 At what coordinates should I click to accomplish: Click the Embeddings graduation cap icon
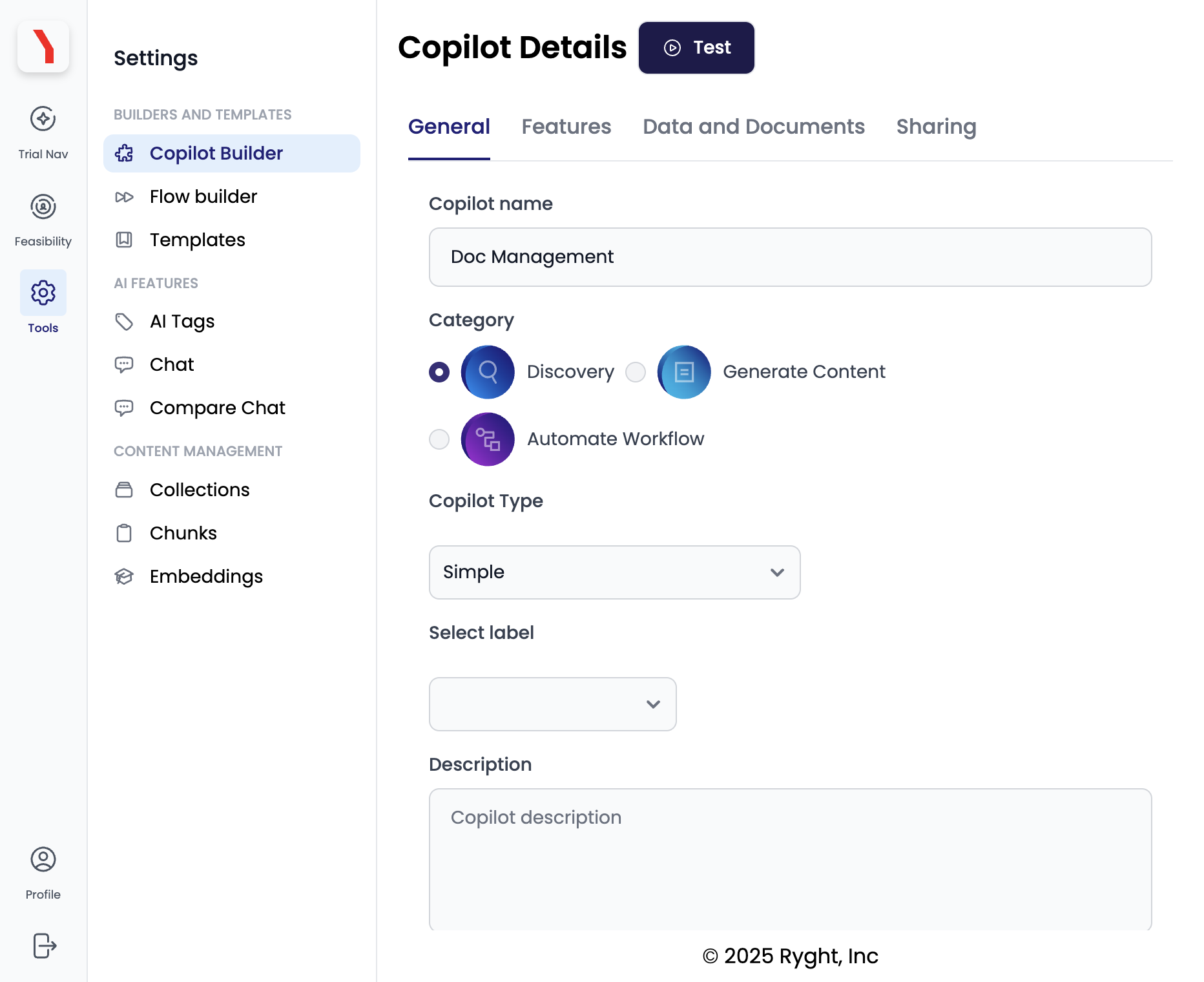(124, 576)
